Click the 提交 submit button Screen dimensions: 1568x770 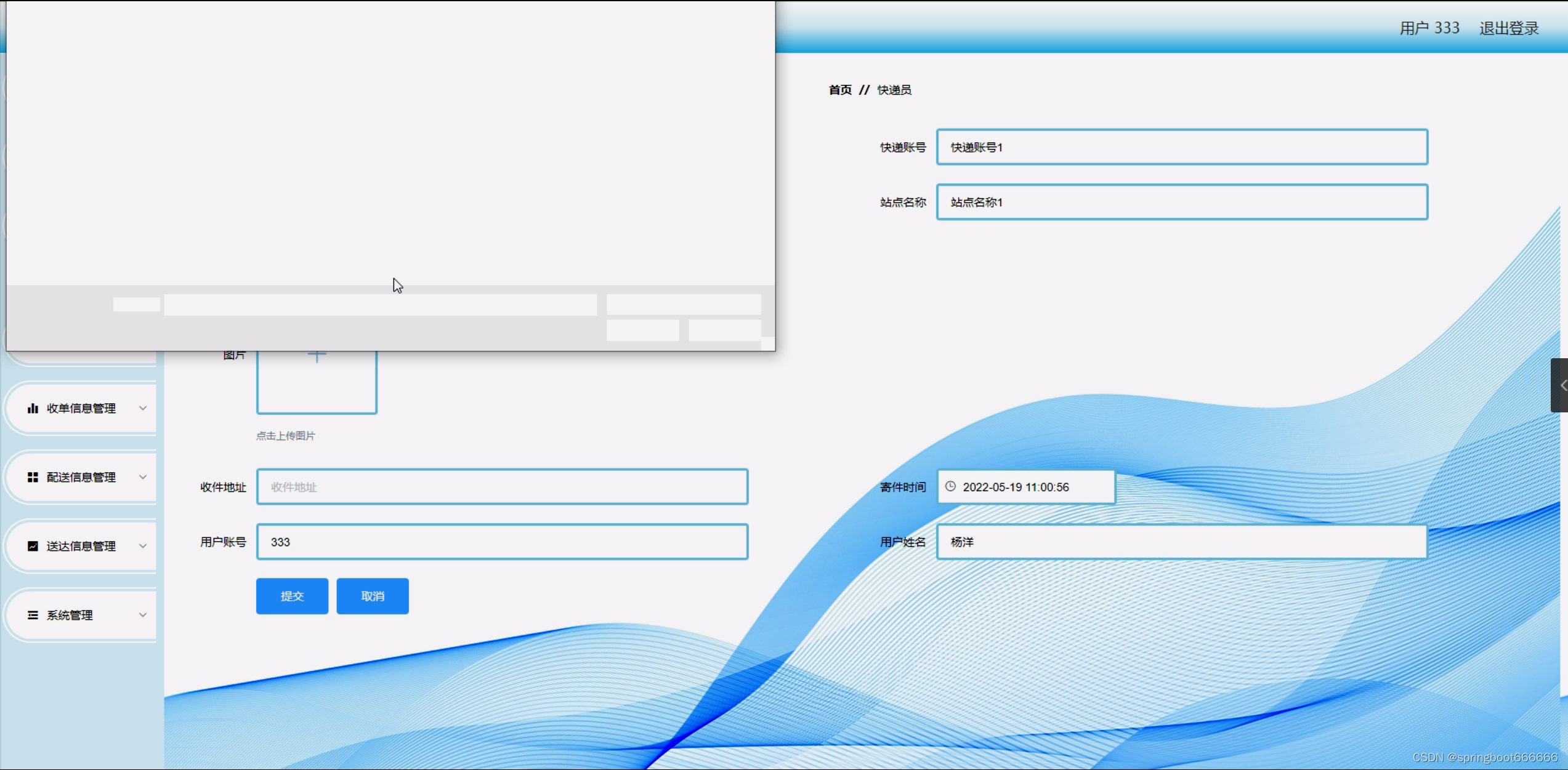tap(292, 596)
